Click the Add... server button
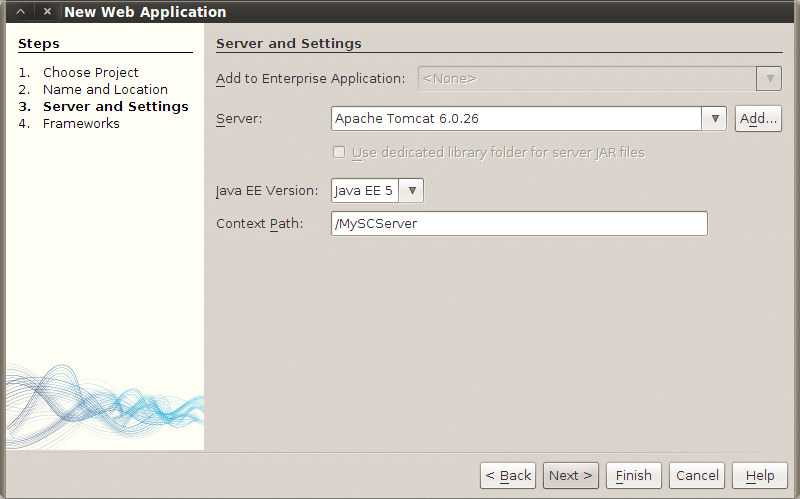Image resolution: width=800 pixels, height=499 pixels. (758, 118)
